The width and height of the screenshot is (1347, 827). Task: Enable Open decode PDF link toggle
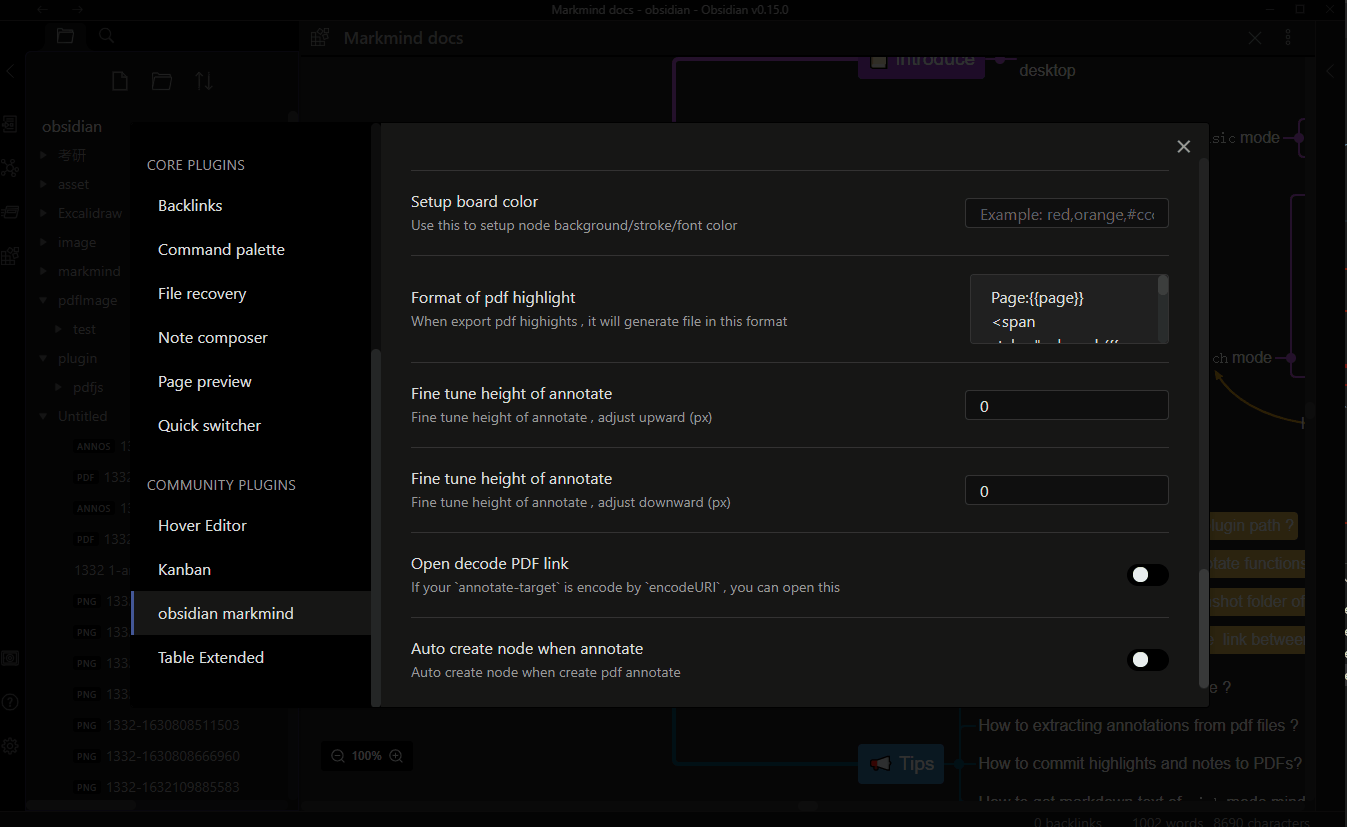(1148, 575)
